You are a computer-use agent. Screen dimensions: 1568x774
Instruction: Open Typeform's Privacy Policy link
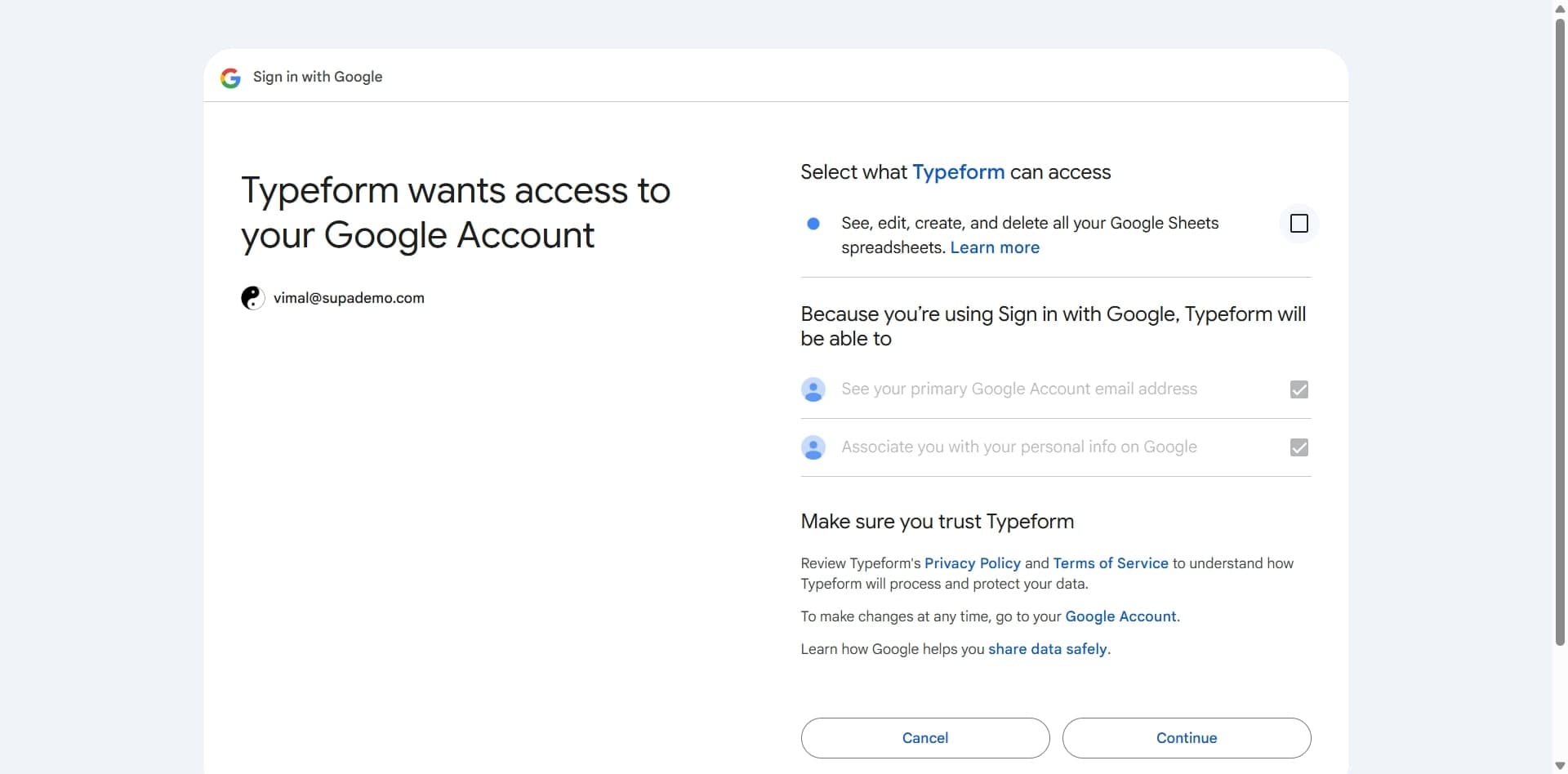(972, 563)
